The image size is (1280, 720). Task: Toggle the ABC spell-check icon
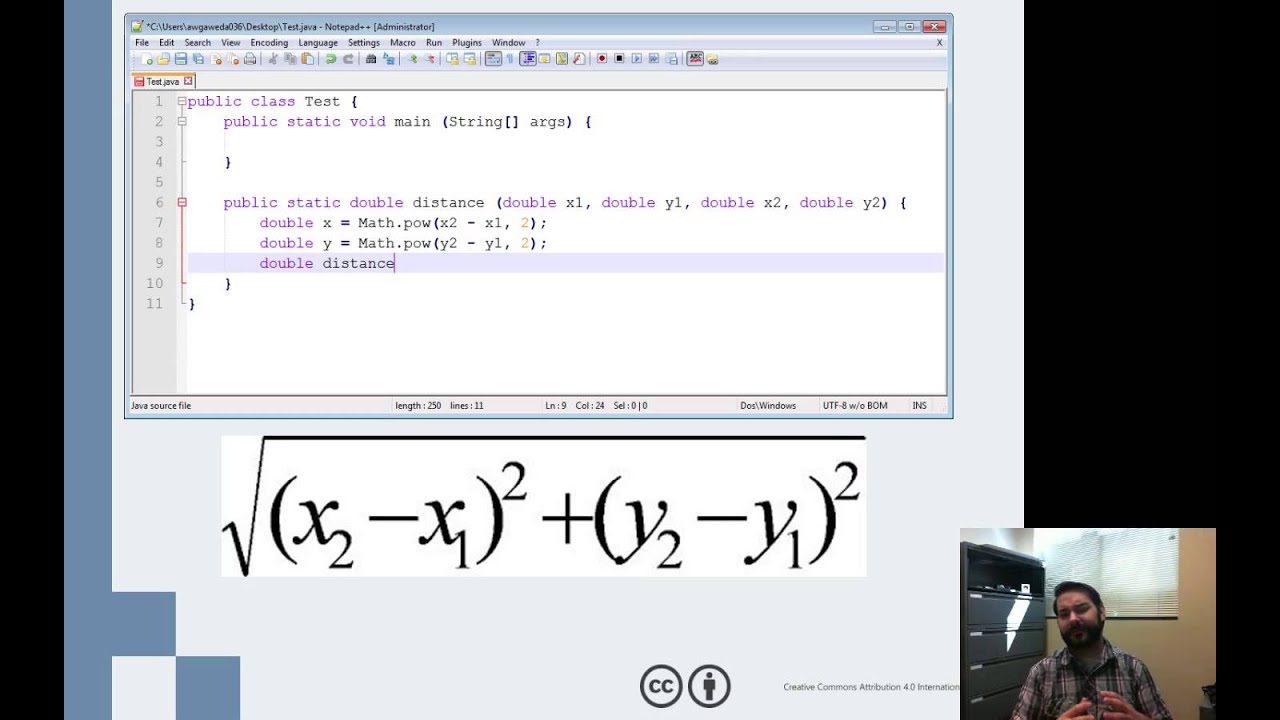click(x=697, y=59)
